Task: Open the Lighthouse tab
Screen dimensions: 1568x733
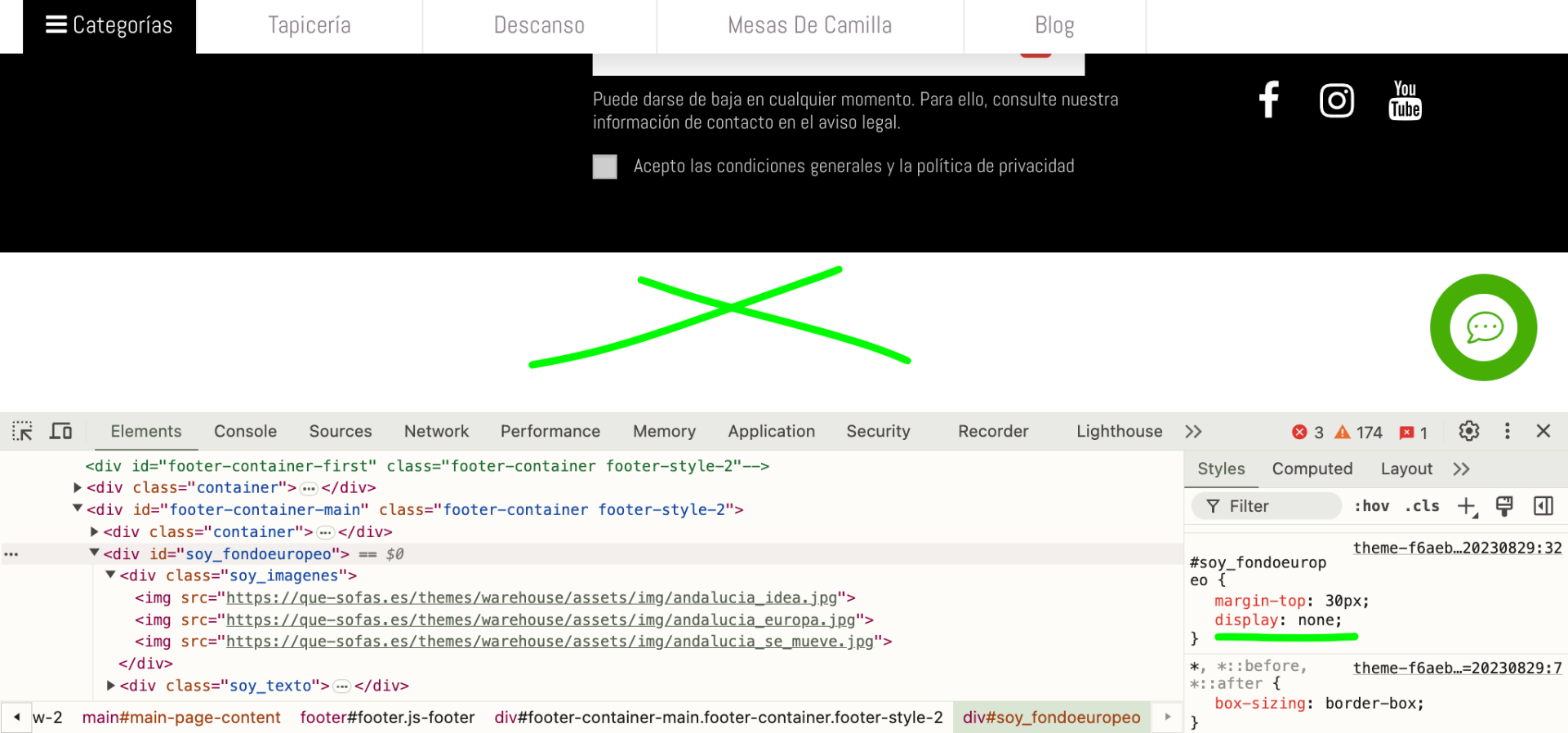Action: [1120, 431]
